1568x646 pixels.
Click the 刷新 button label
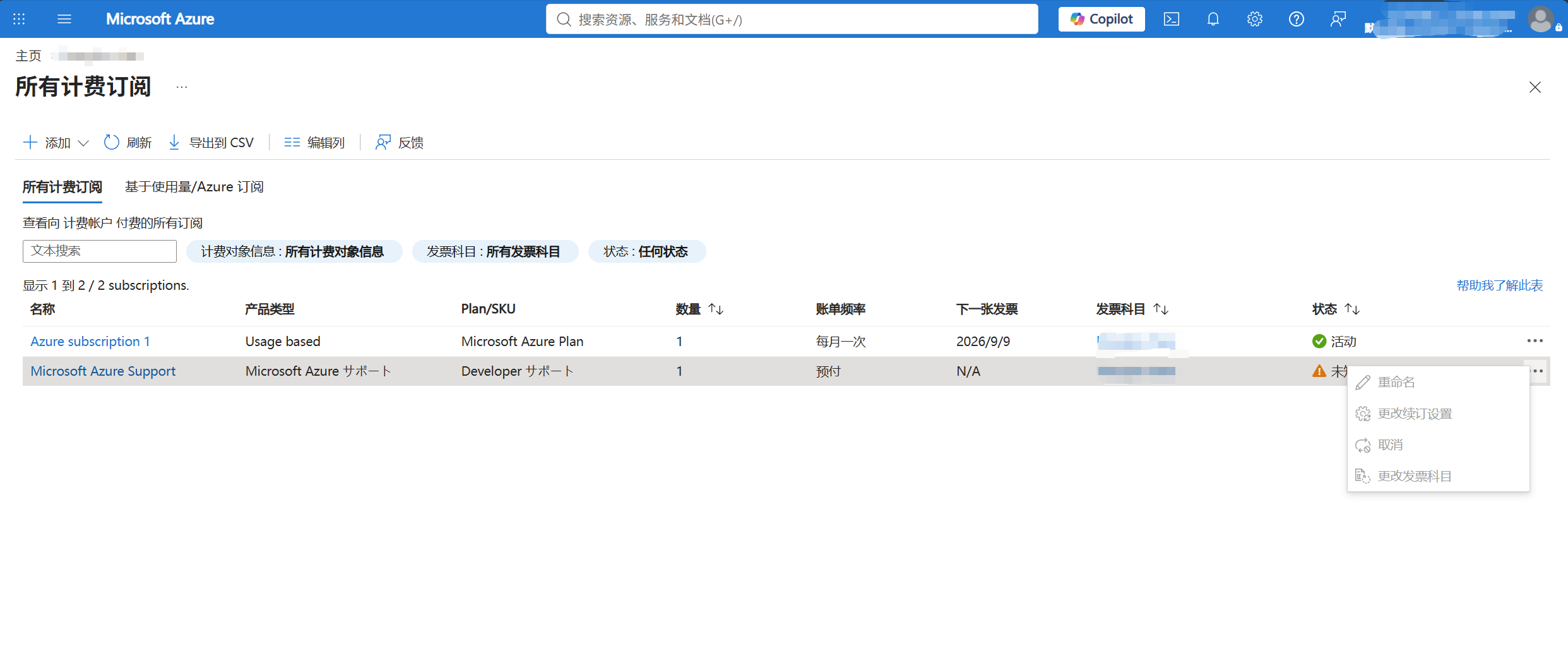139,143
